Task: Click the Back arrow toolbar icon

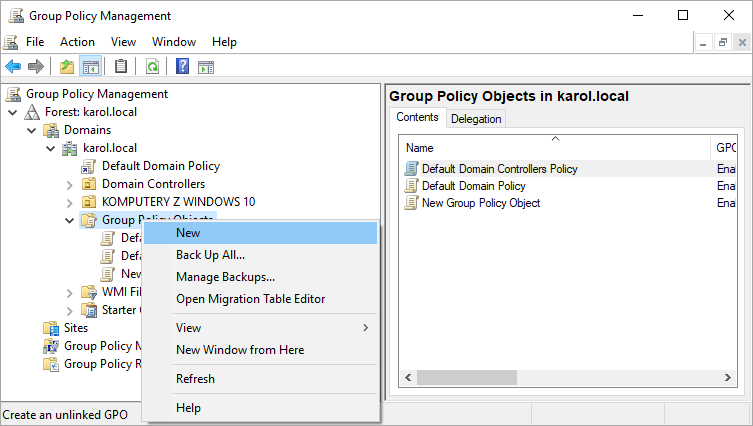Action: point(13,67)
